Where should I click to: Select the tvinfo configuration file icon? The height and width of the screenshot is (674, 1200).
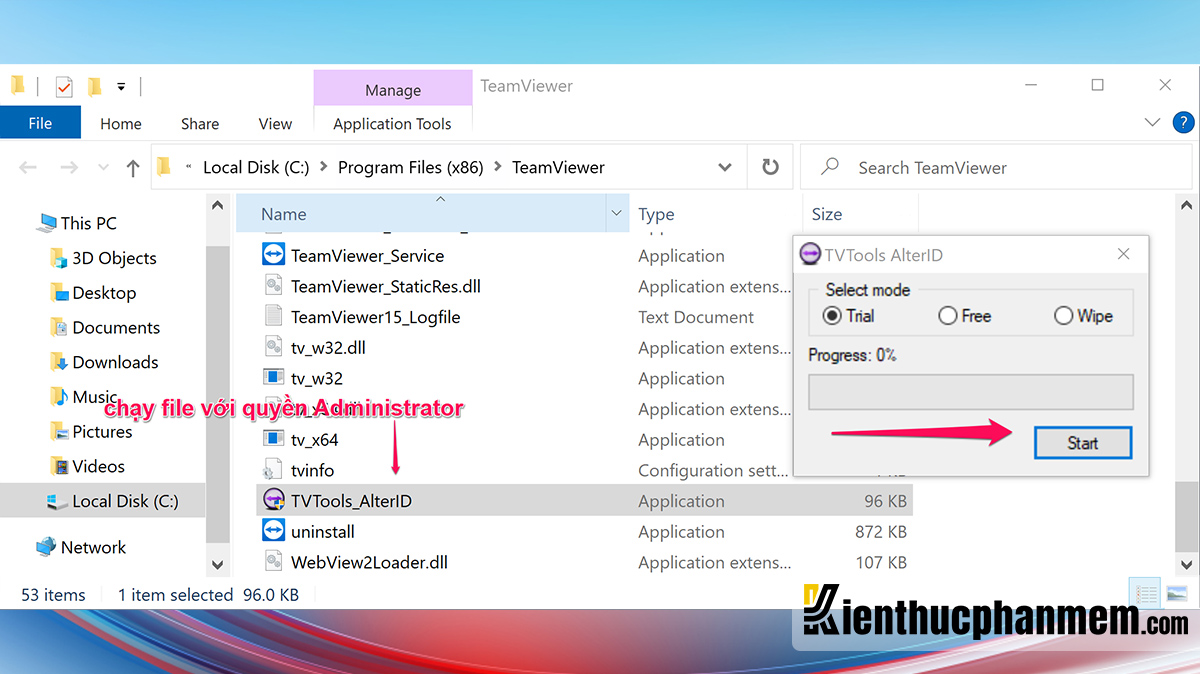click(x=273, y=470)
